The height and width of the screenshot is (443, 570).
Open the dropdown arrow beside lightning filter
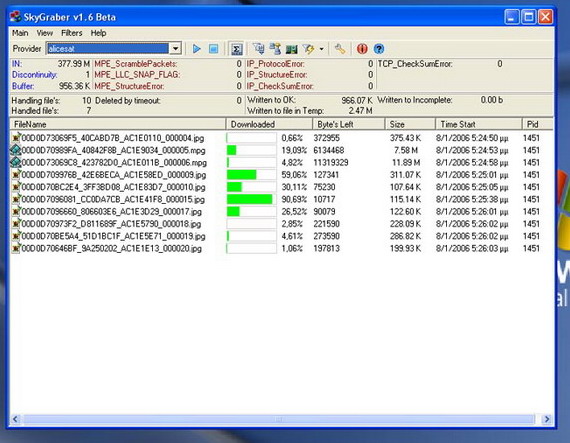pos(321,49)
